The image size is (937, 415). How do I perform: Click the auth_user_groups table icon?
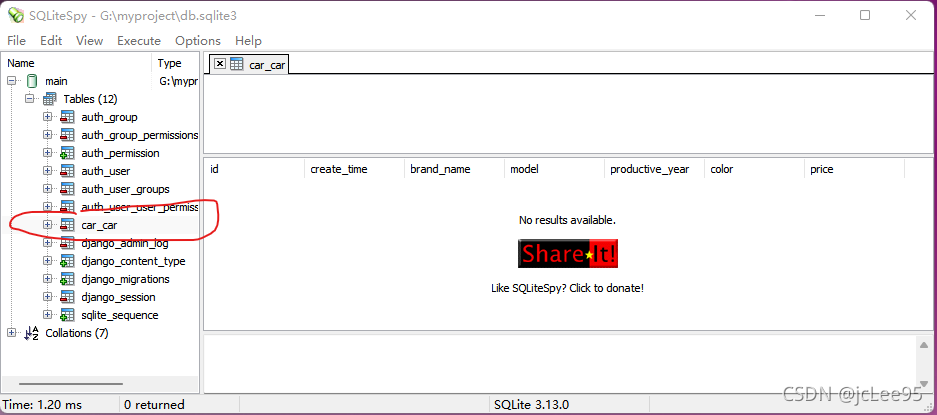(67, 189)
